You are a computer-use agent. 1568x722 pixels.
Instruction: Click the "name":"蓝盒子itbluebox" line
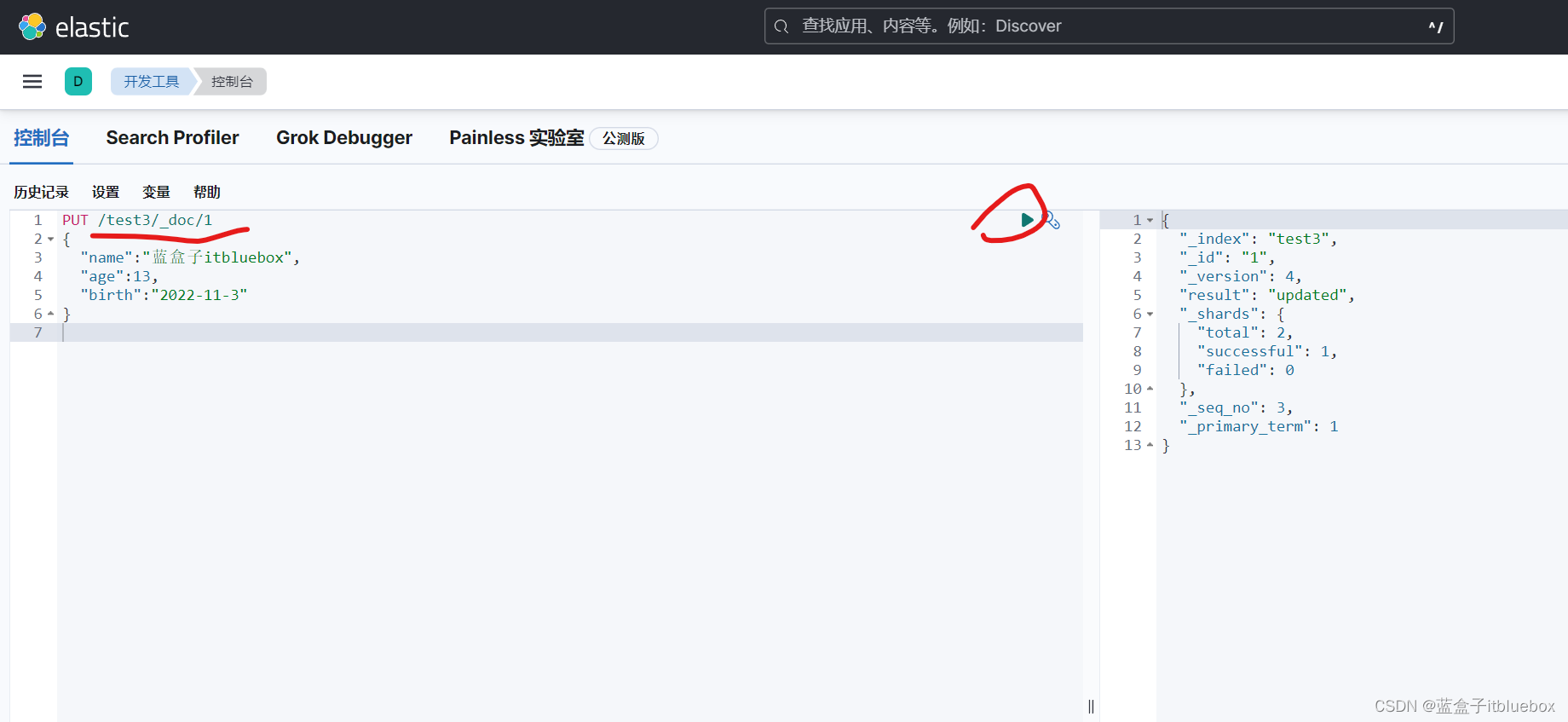click(x=190, y=257)
